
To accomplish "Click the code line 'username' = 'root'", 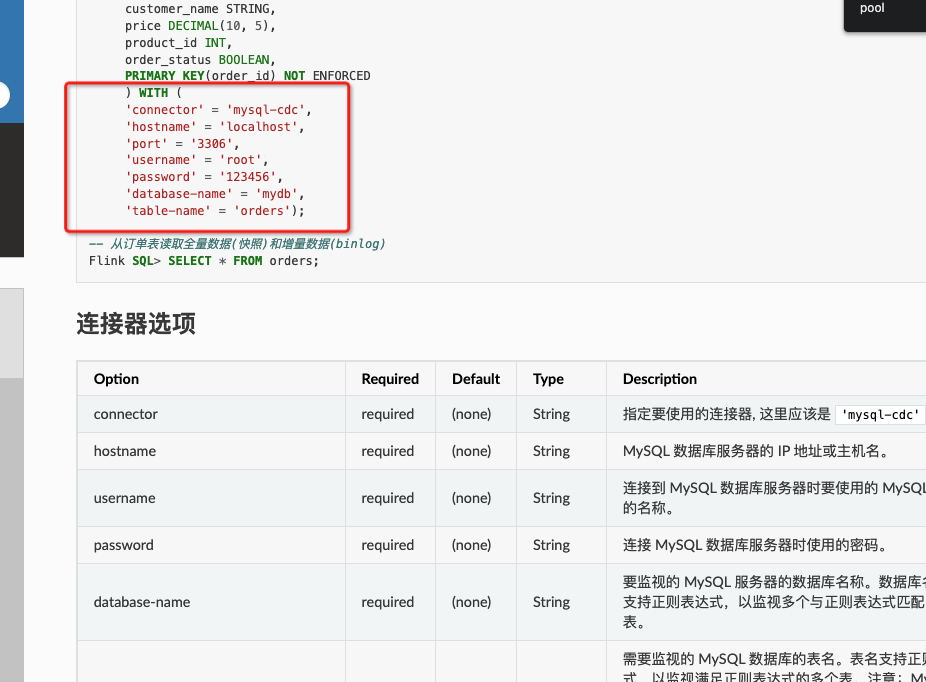I will pos(197,160).
